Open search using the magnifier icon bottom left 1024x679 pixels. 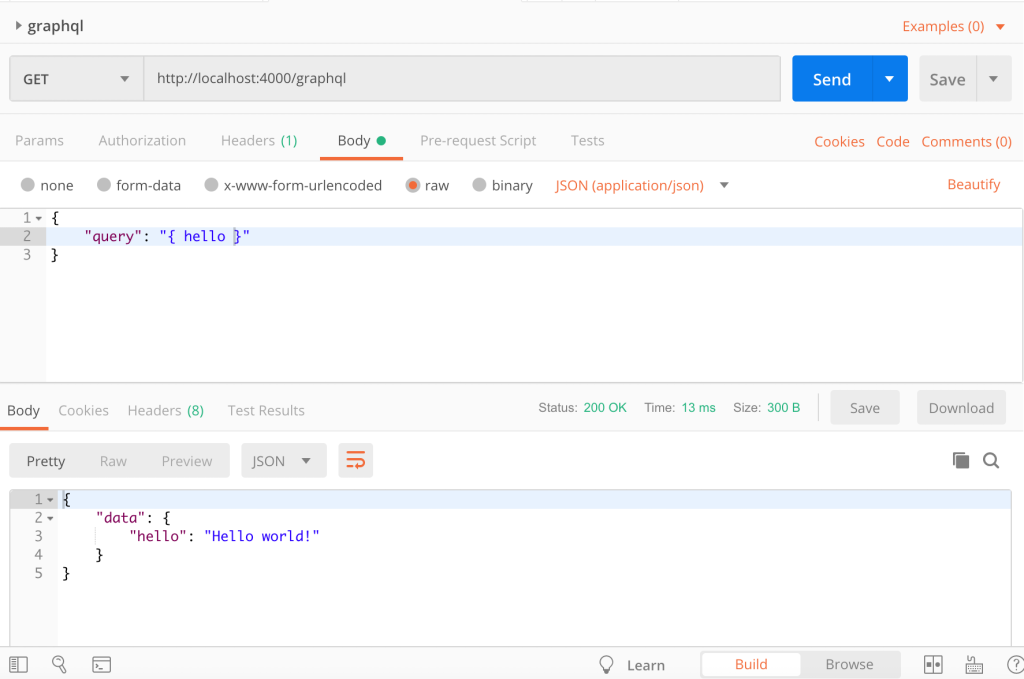pos(59,664)
